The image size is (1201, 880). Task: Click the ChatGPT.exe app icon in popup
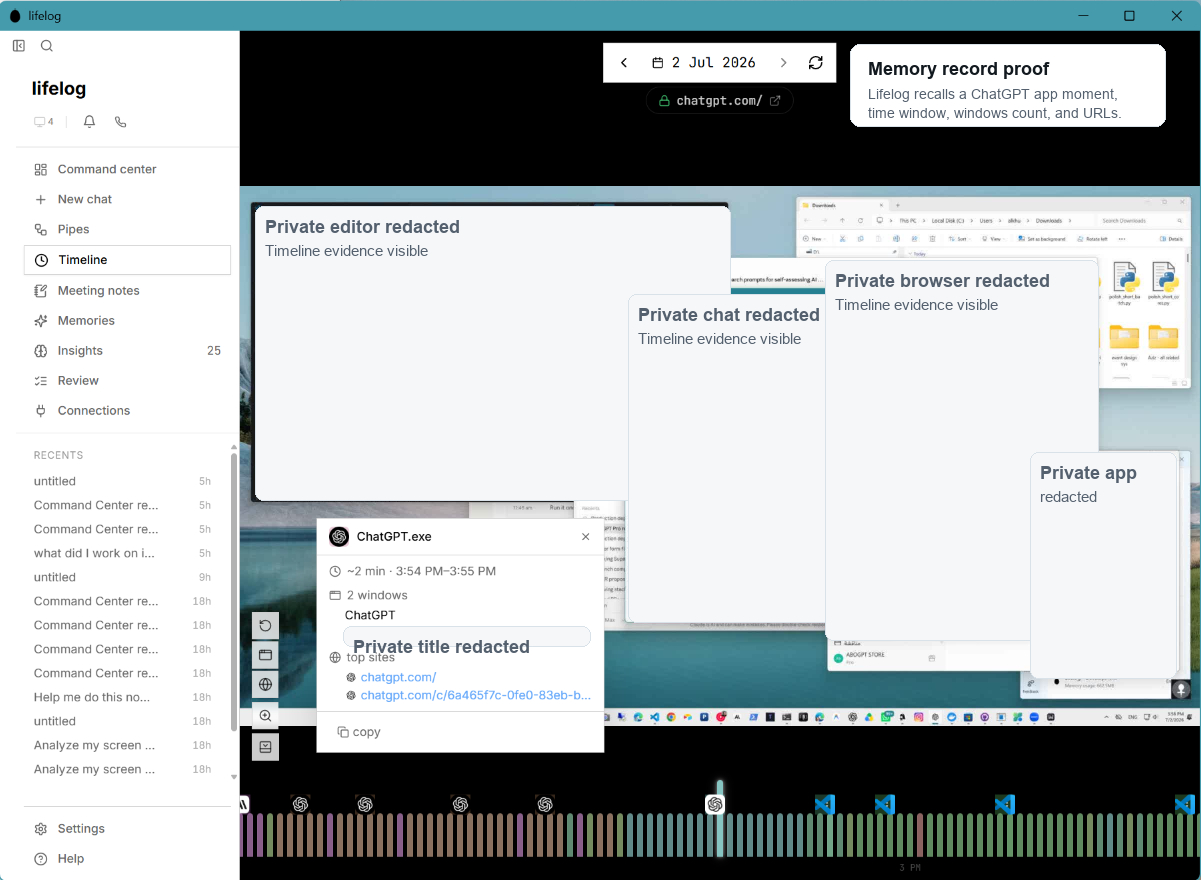point(339,537)
